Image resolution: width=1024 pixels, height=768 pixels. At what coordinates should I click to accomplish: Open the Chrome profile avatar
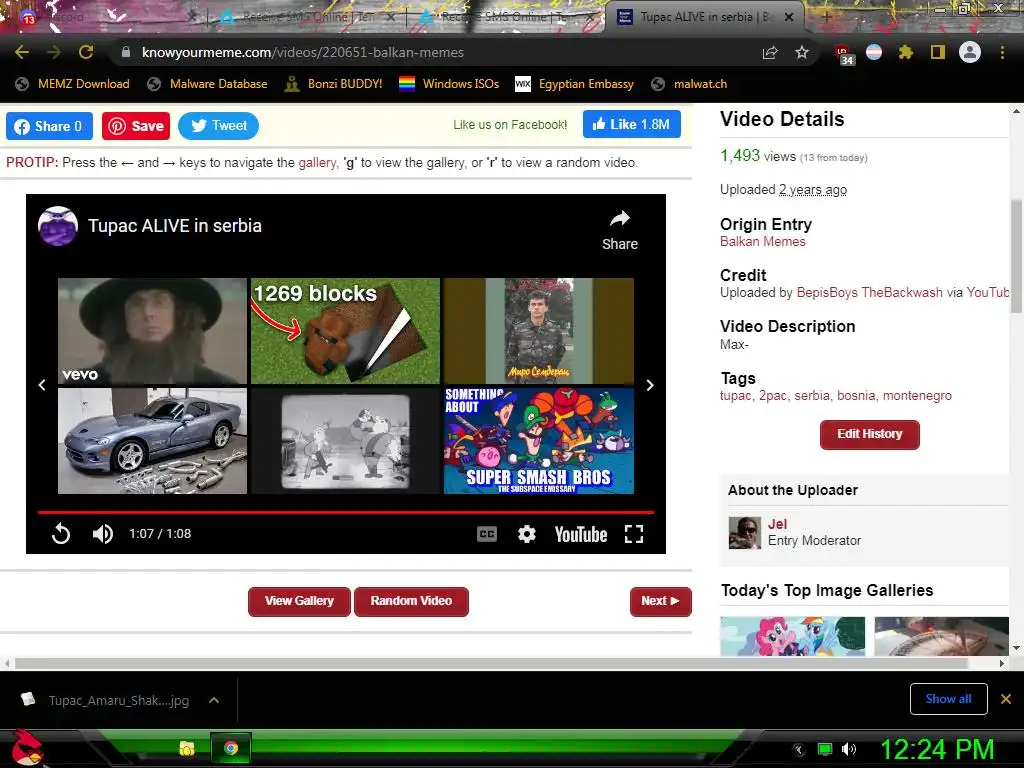(x=970, y=52)
